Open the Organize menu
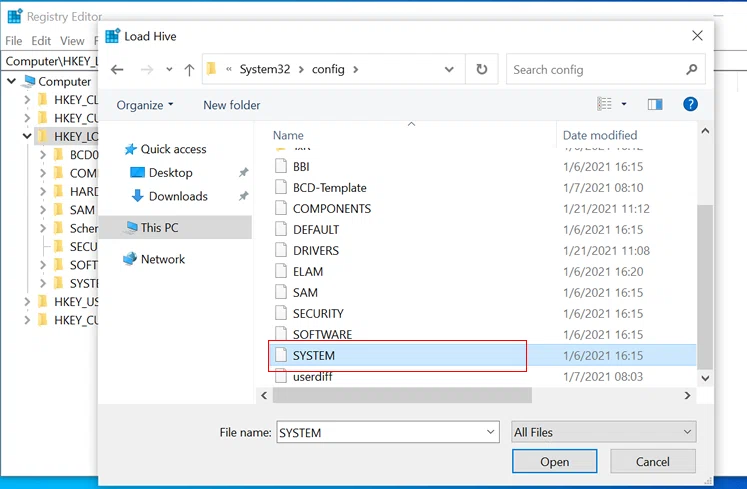Screen dimensions: 747x489 click(x=145, y=105)
